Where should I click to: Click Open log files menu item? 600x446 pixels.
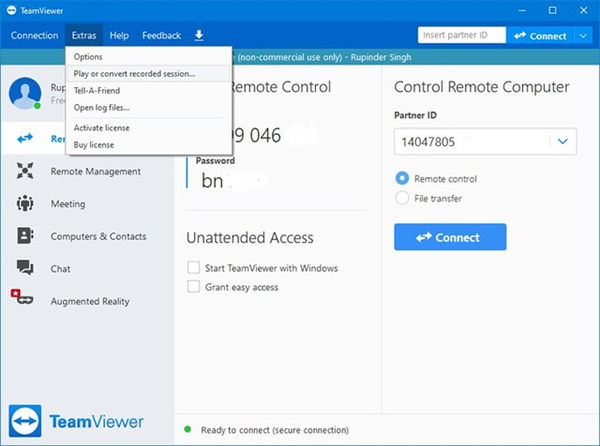point(101,108)
